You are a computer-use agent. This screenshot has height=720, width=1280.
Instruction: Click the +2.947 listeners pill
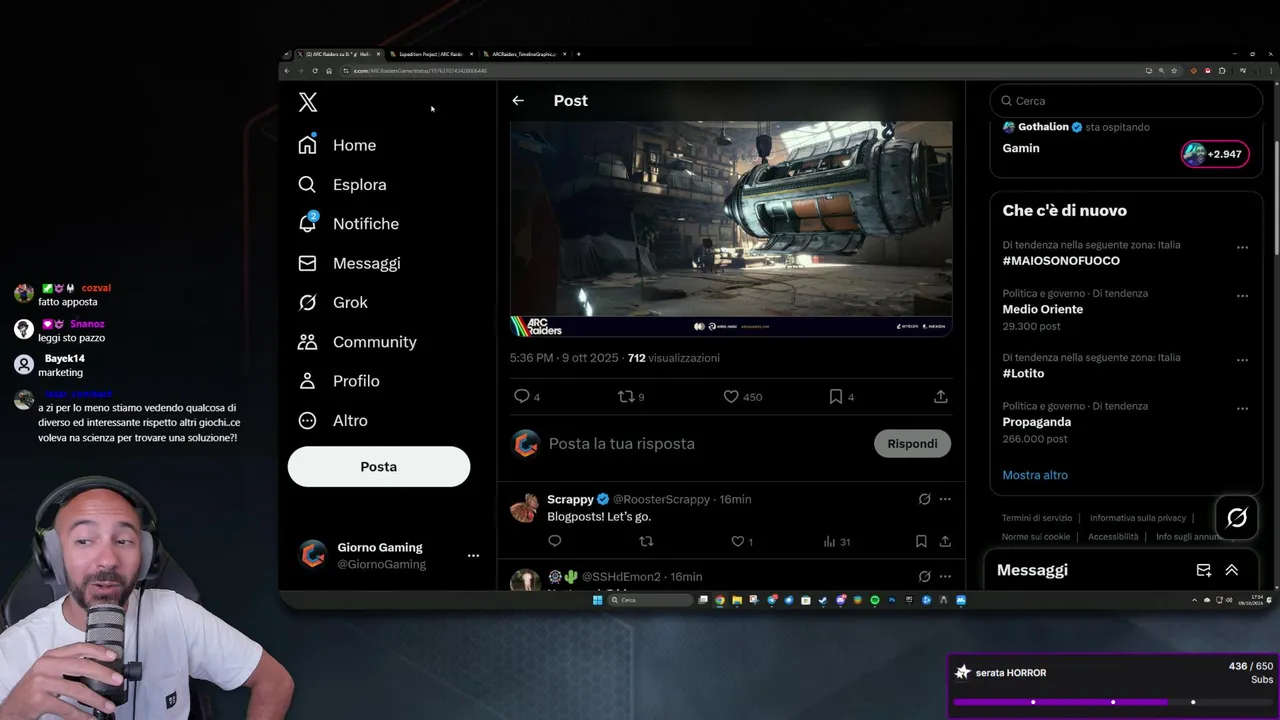(1215, 154)
